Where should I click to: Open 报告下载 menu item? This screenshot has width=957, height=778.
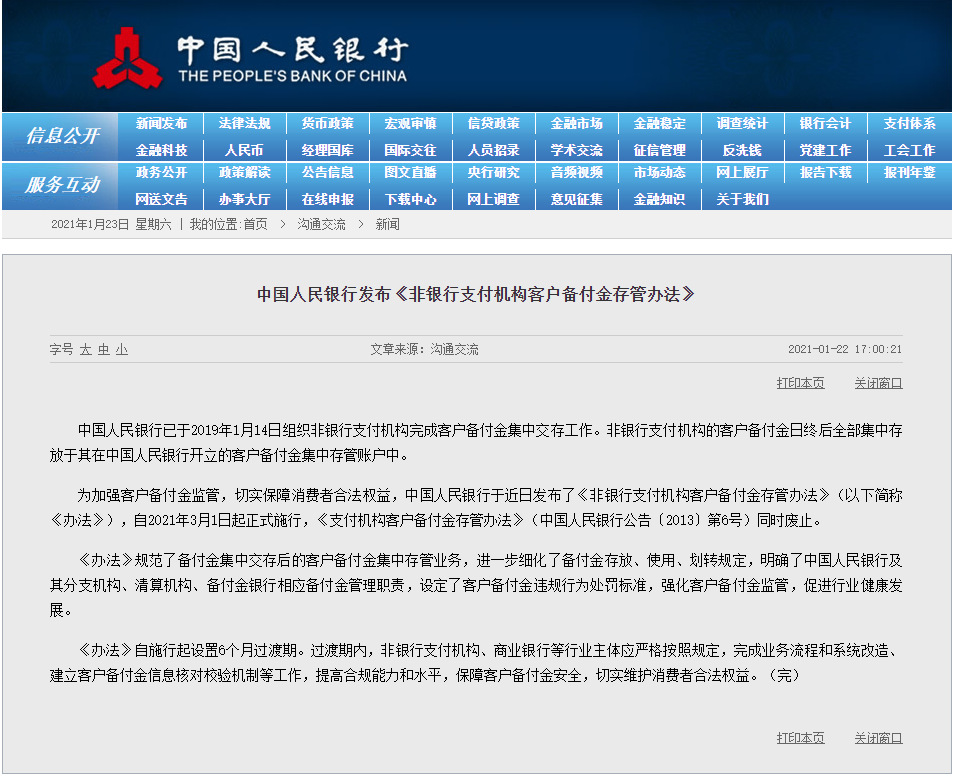(826, 173)
